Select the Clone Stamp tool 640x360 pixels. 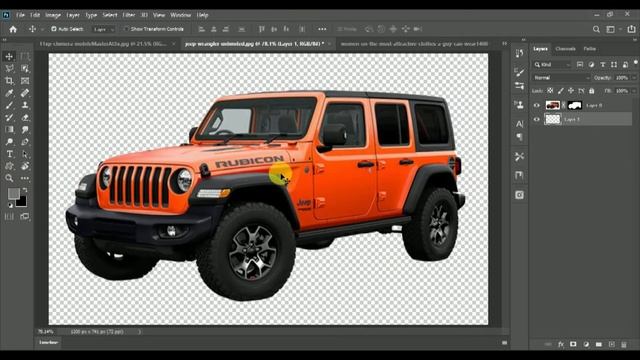tap(25, 105)
